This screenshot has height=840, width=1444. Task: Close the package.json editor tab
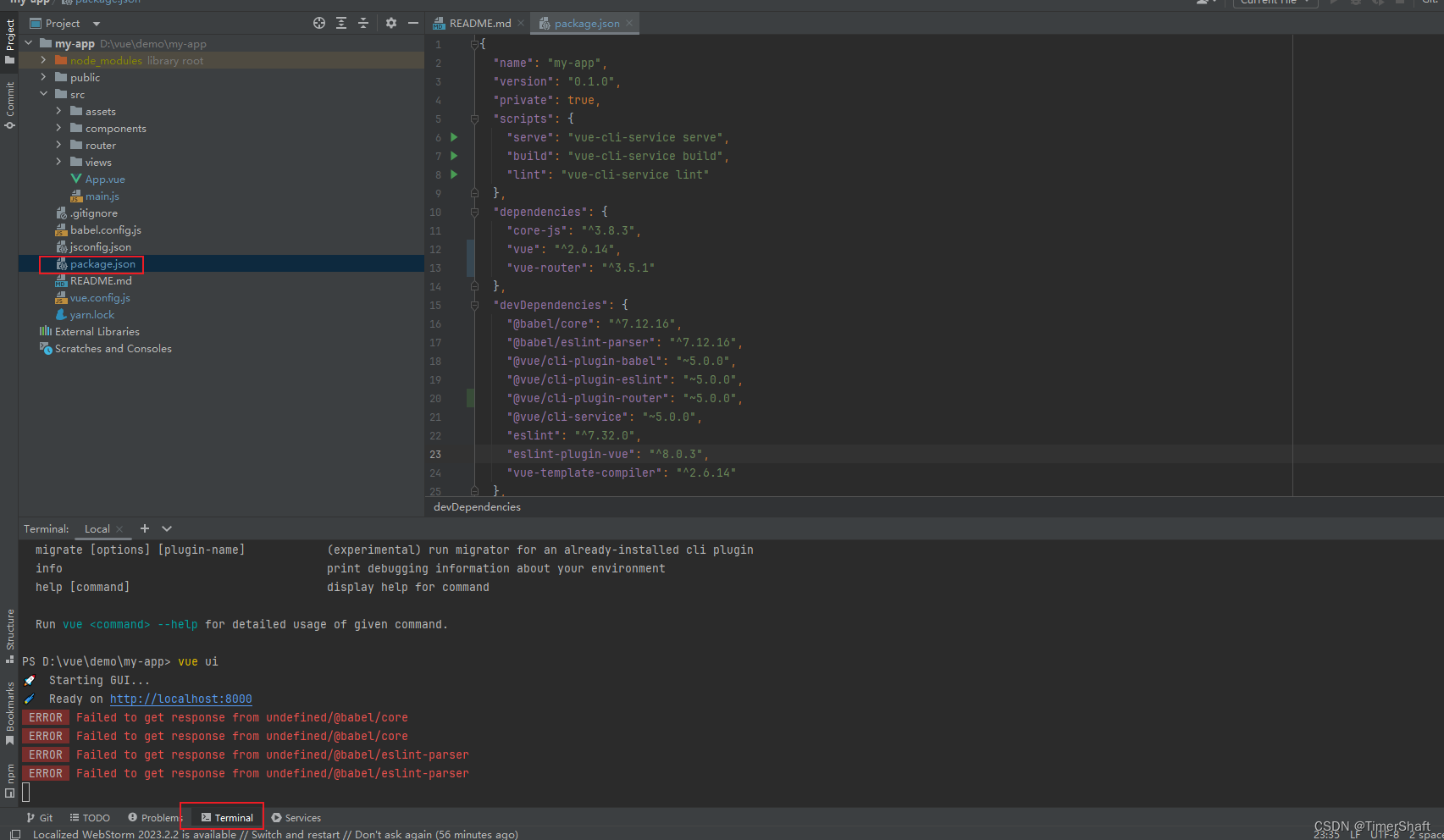pos(629,24)
